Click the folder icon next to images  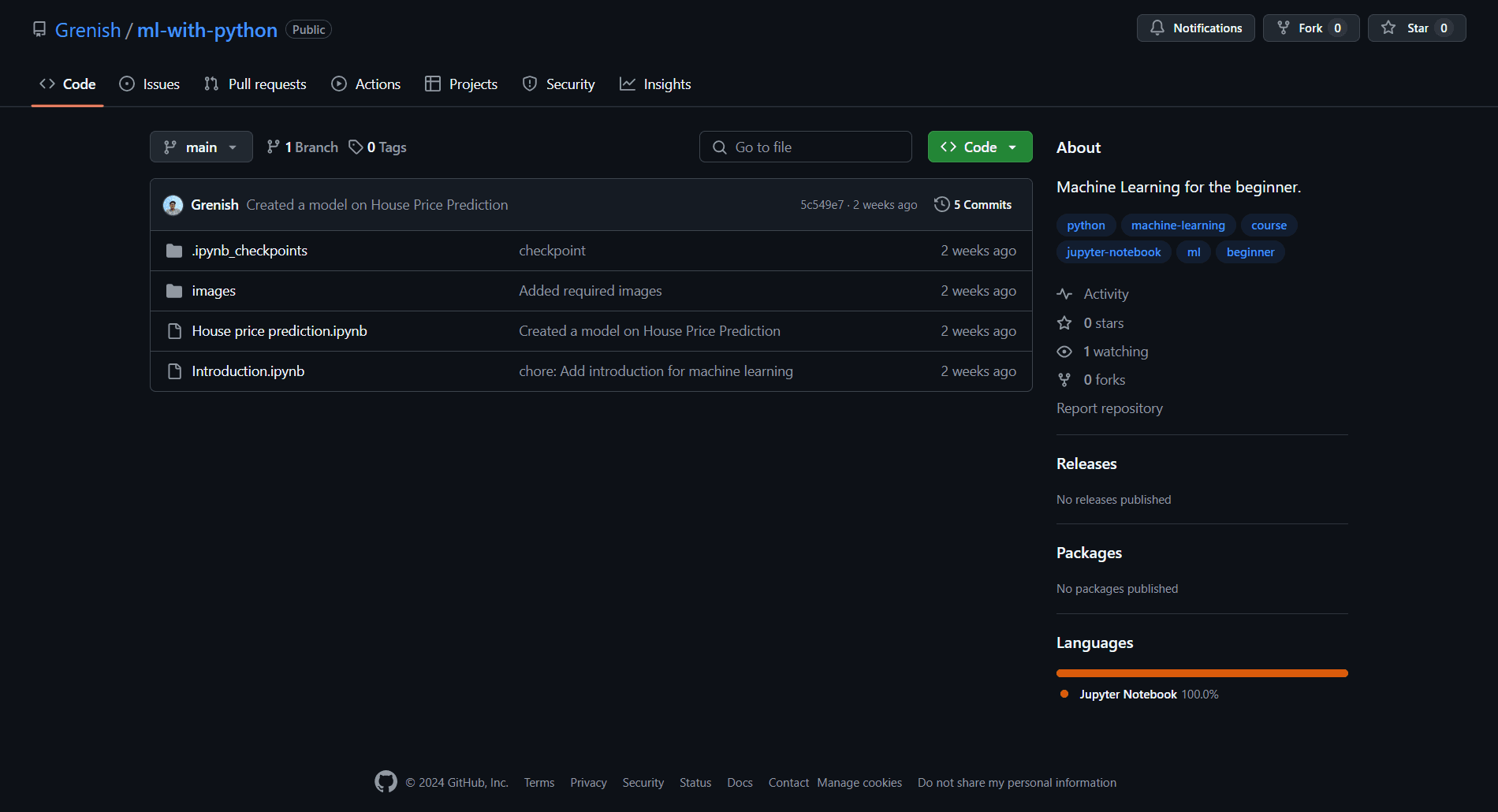click(174, 291)
